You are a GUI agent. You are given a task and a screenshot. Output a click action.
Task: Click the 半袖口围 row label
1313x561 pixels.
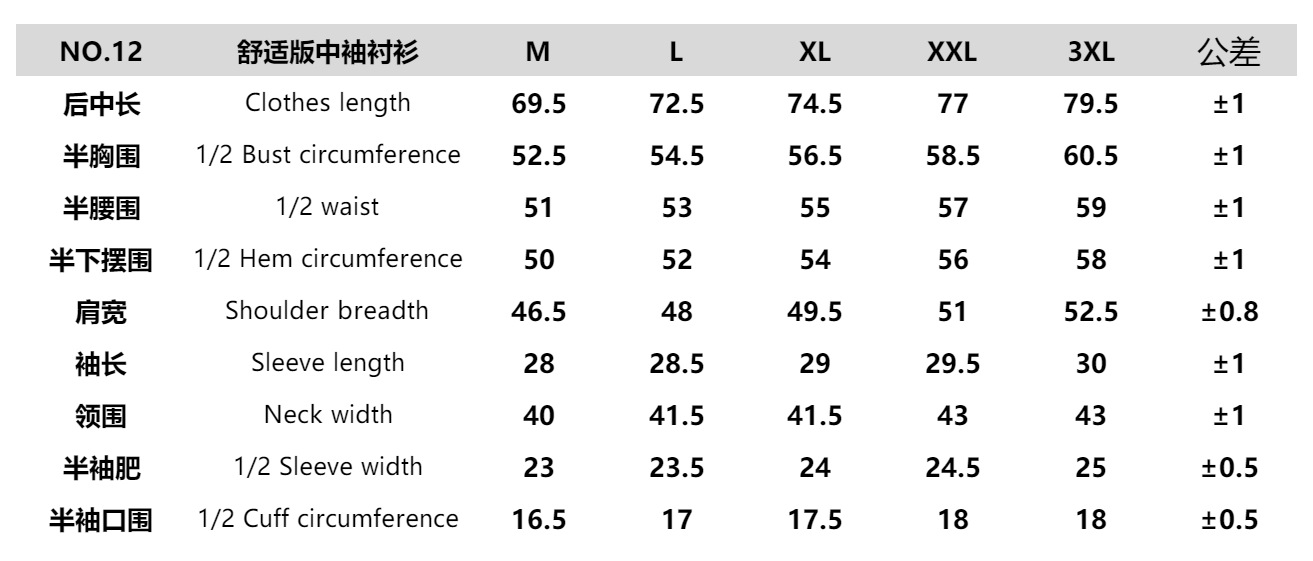point(101,520)
